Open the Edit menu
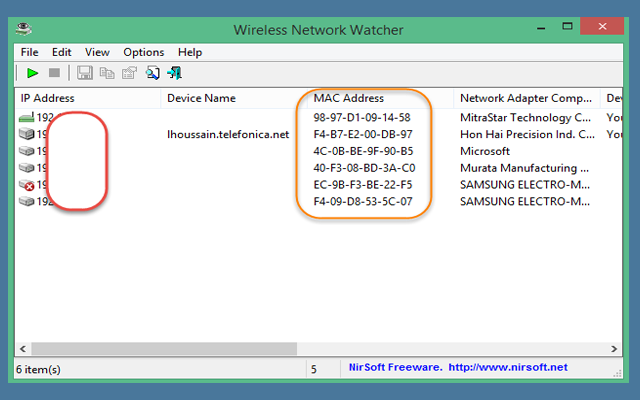The height and width of the screenshot is (400, 640). click(62, 52)
